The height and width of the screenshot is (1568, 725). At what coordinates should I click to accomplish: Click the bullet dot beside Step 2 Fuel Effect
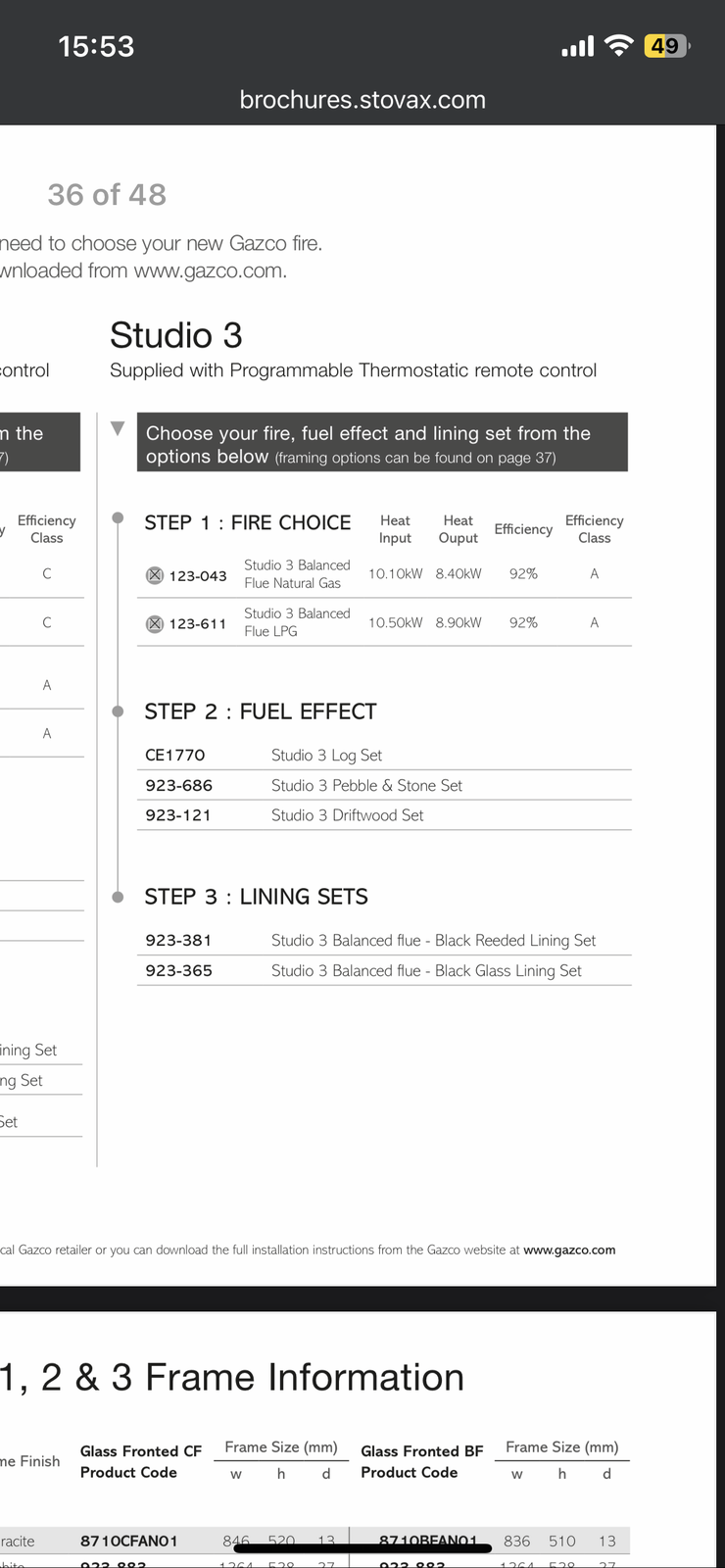(x=118, y=711)
